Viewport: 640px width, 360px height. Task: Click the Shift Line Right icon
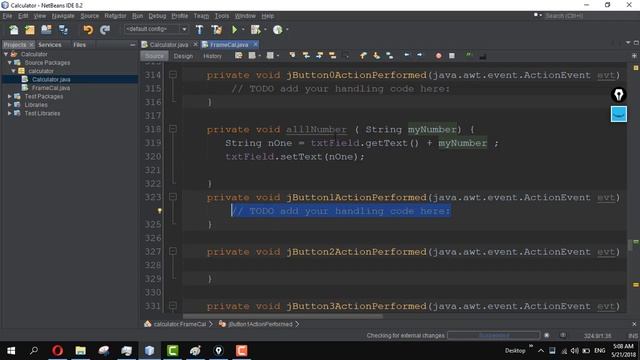click(x=420, y=55)
